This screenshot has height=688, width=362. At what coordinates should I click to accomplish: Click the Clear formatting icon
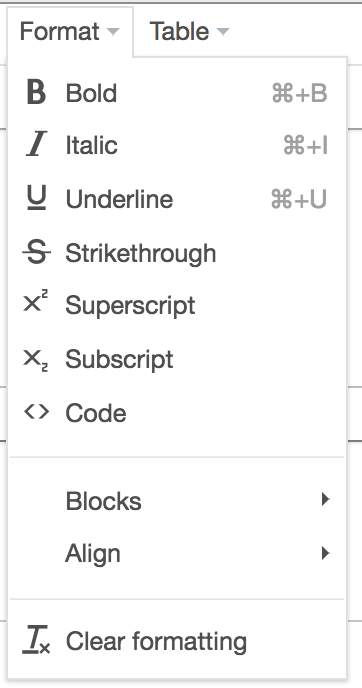point(36,640)
